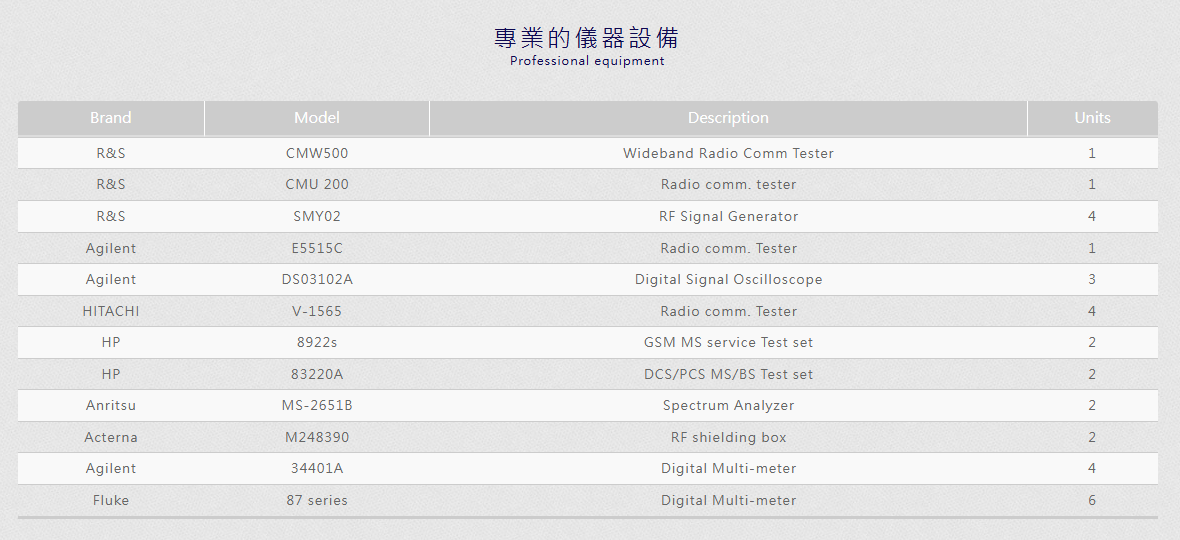Select model cell CMW500
Screen dimensions: 1180x540
pos(317,153)
